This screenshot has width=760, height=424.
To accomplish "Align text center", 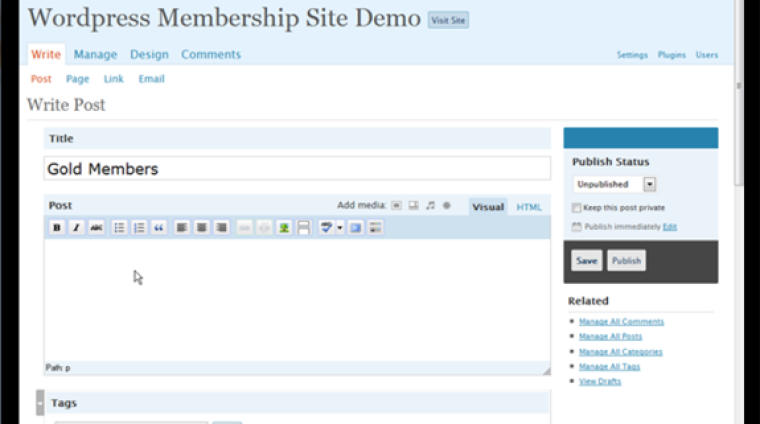I will click(x=202, y=227).
